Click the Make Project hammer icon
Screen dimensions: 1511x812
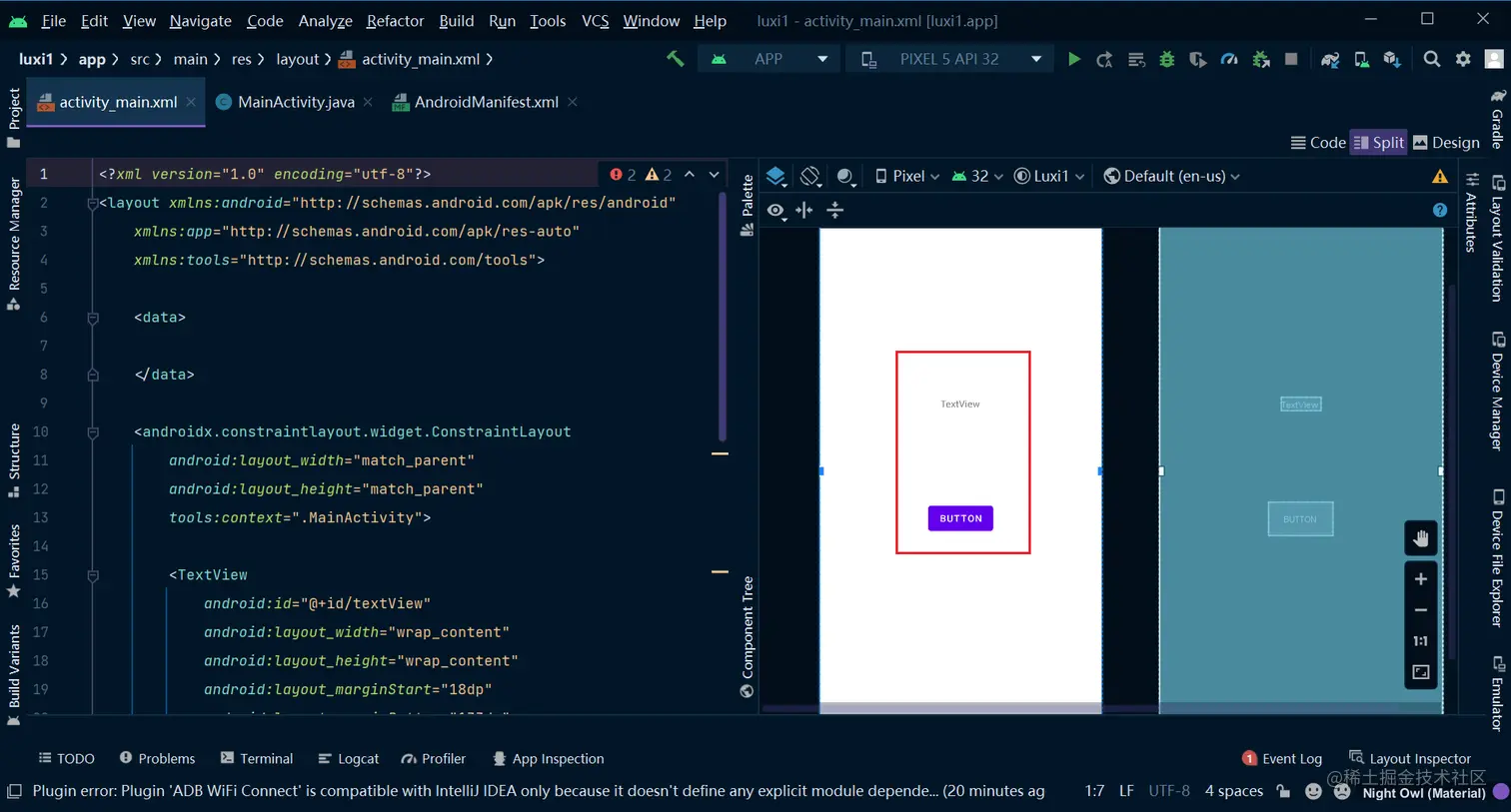[676, 59]
